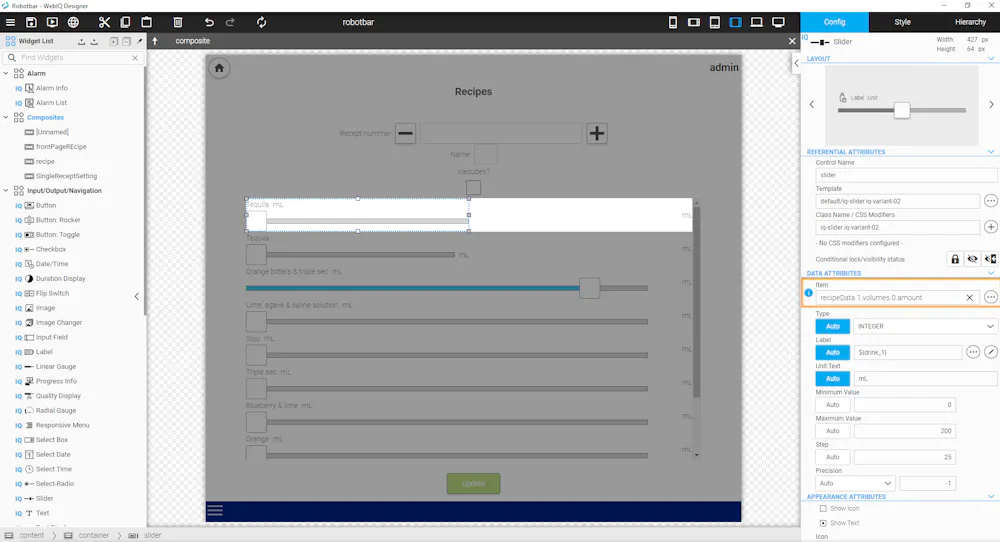Switch to the Hierarchy tab
Viewport: 1000px width, 542px height.
point(970,22)
